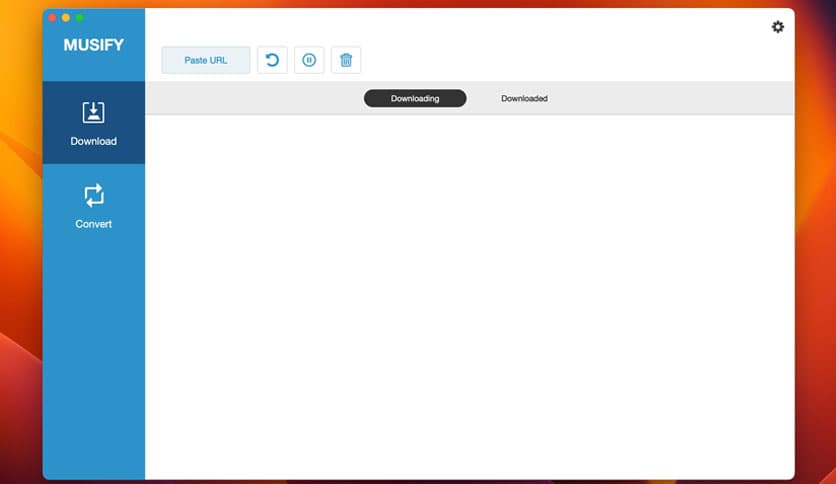Viewport: 836px width, 484px height.
Task: Close the Musify window with red button
Action: click(53, 18)
